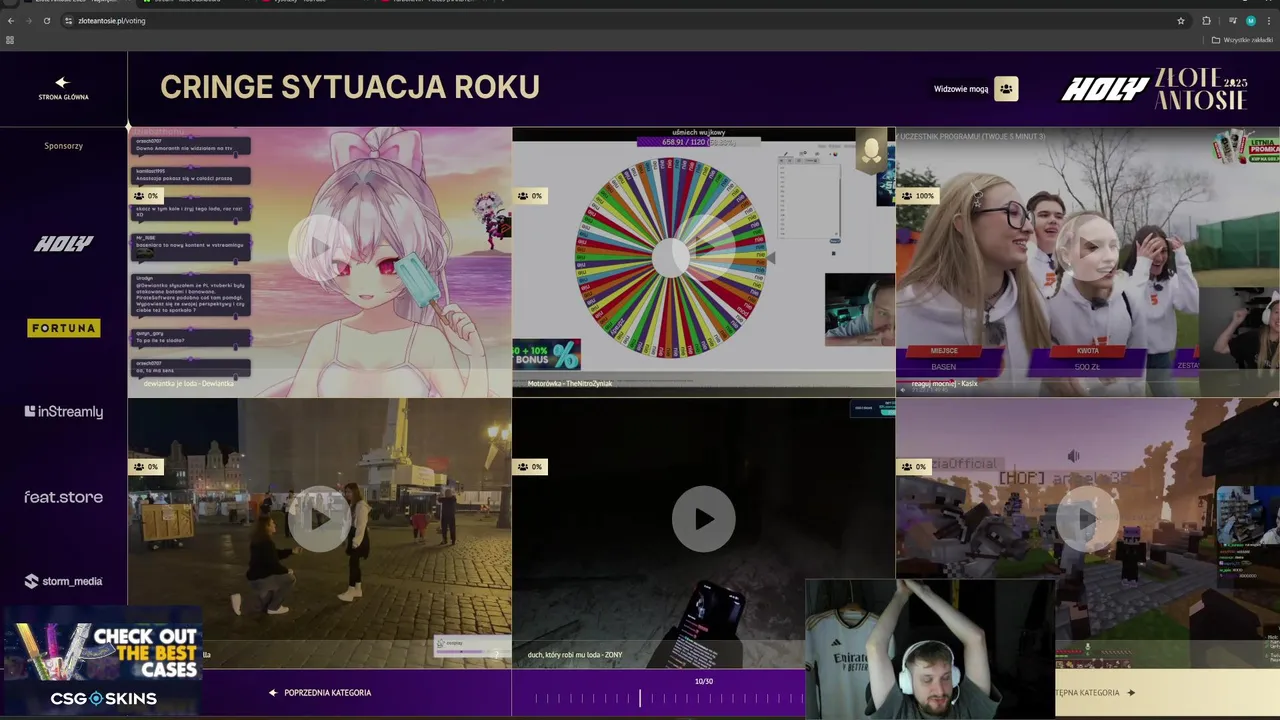Viewport: 1280px width, 720px height.
Task: Click the duch, który robi mu loda caption
Action: pyautogui.click(x=575, y=655)
